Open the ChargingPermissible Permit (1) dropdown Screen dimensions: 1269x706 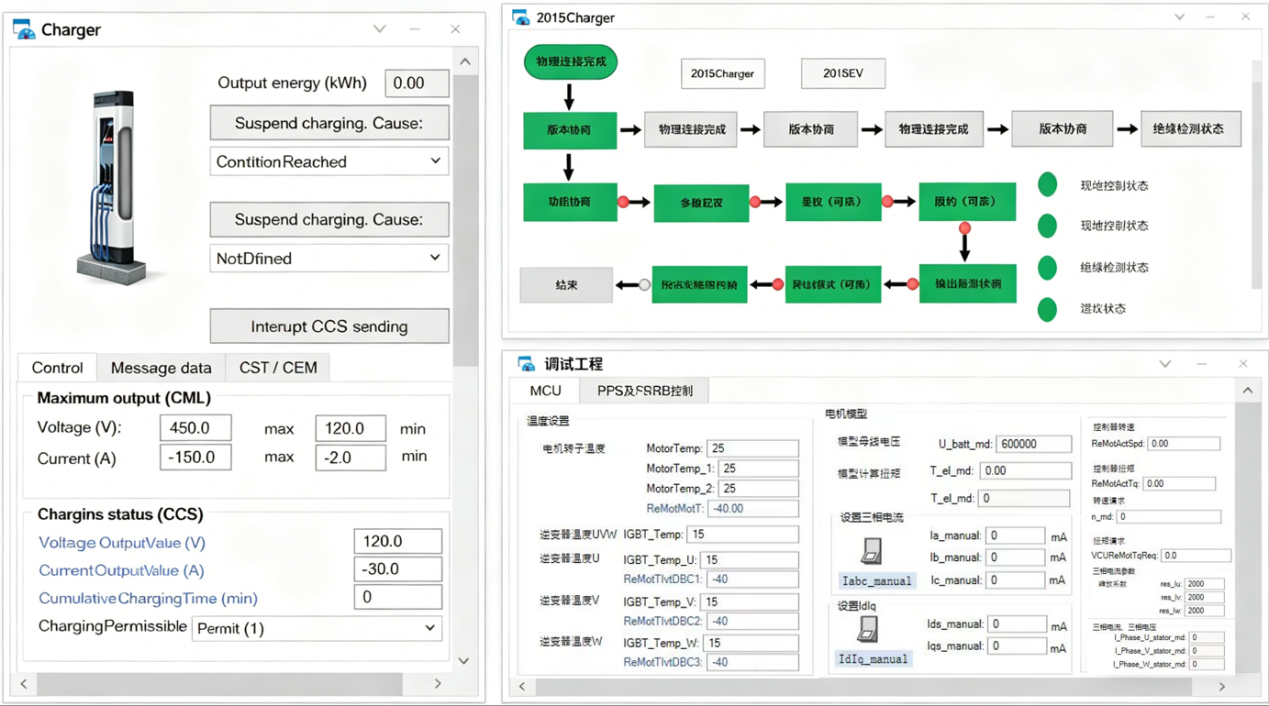tap(316, 629)
